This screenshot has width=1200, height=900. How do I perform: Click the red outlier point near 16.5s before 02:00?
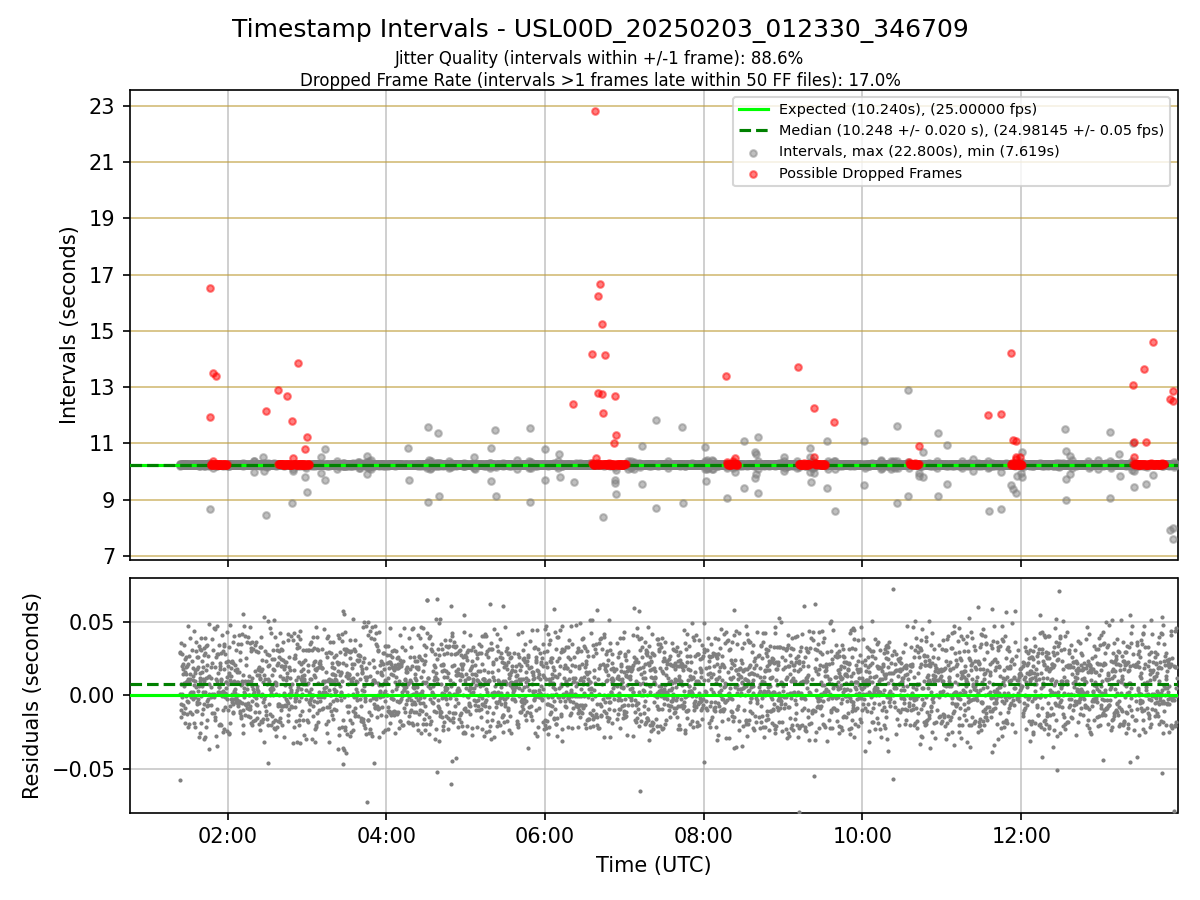coord(210,288)
